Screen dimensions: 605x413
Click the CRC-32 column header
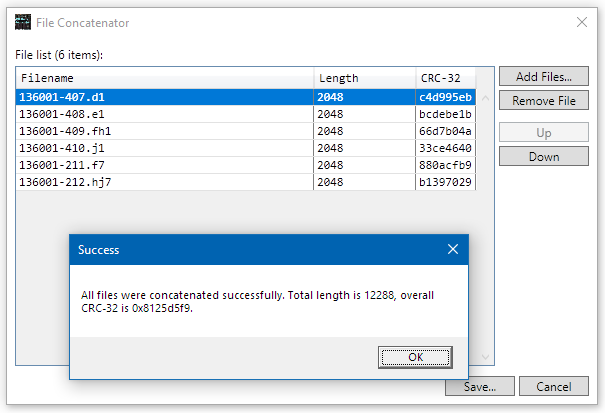click(x=444, y=78)
